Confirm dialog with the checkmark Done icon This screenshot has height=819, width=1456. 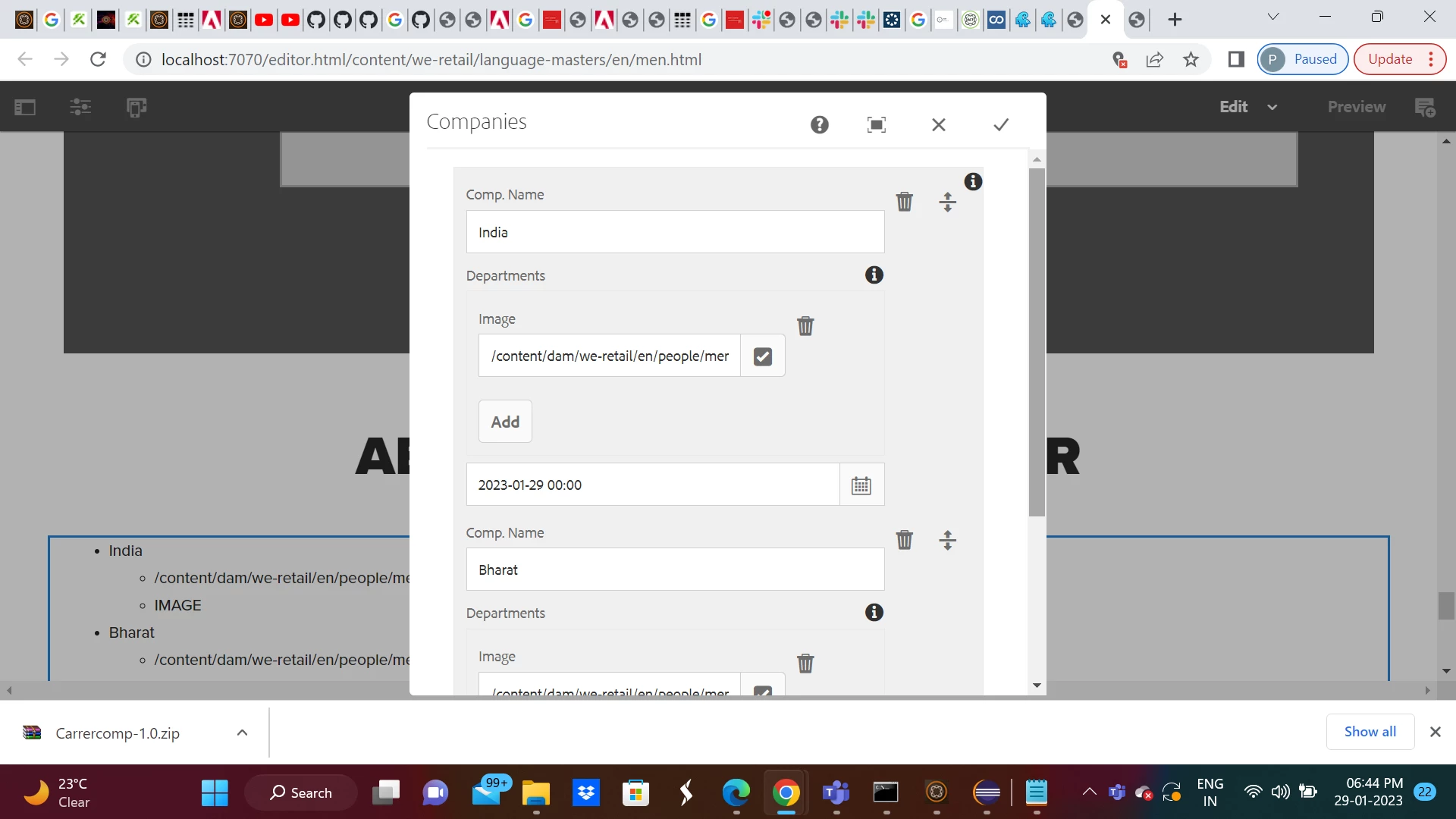tap(1001, 124)
